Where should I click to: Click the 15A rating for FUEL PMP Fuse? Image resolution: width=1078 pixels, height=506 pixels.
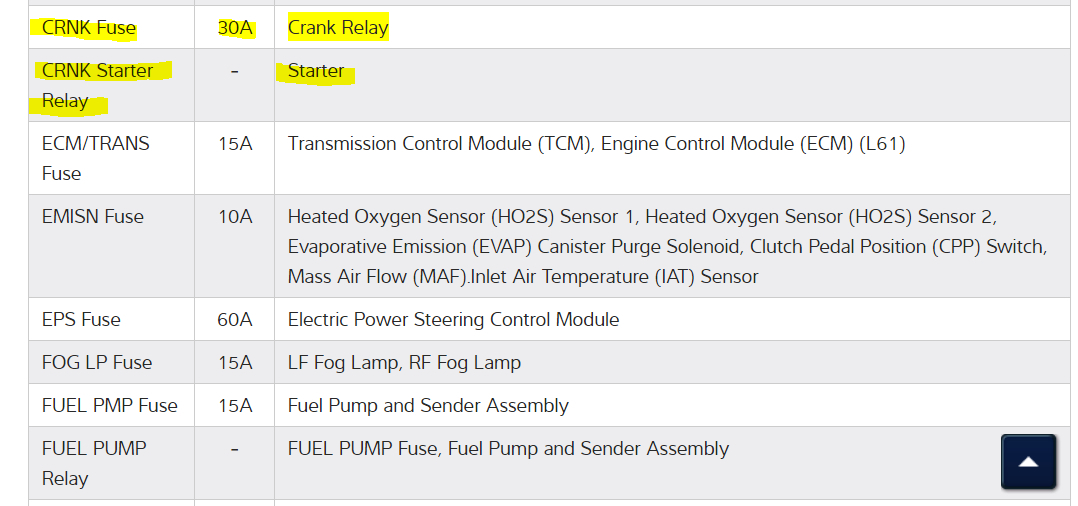[x=235, y=406]
